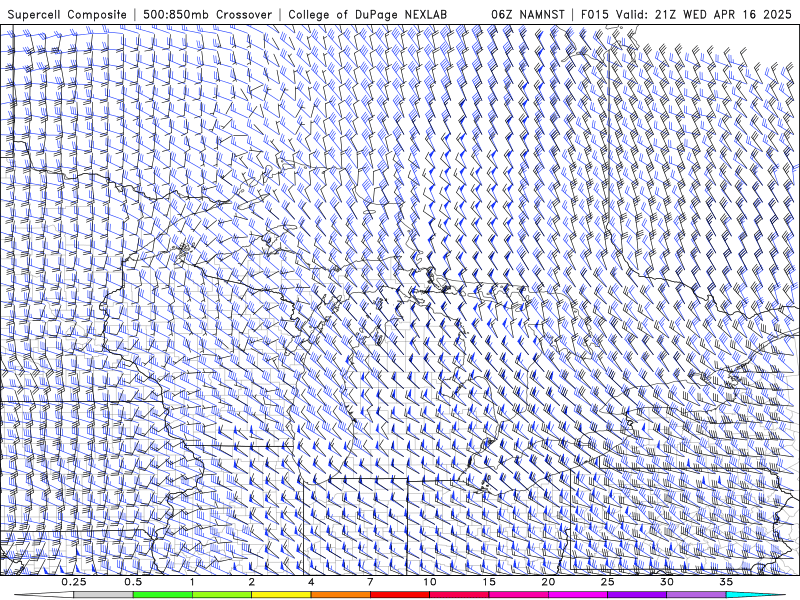Screen dimensions: 800x600
Task: Pick the gray color bar segment
Action: tap(104, 595)
